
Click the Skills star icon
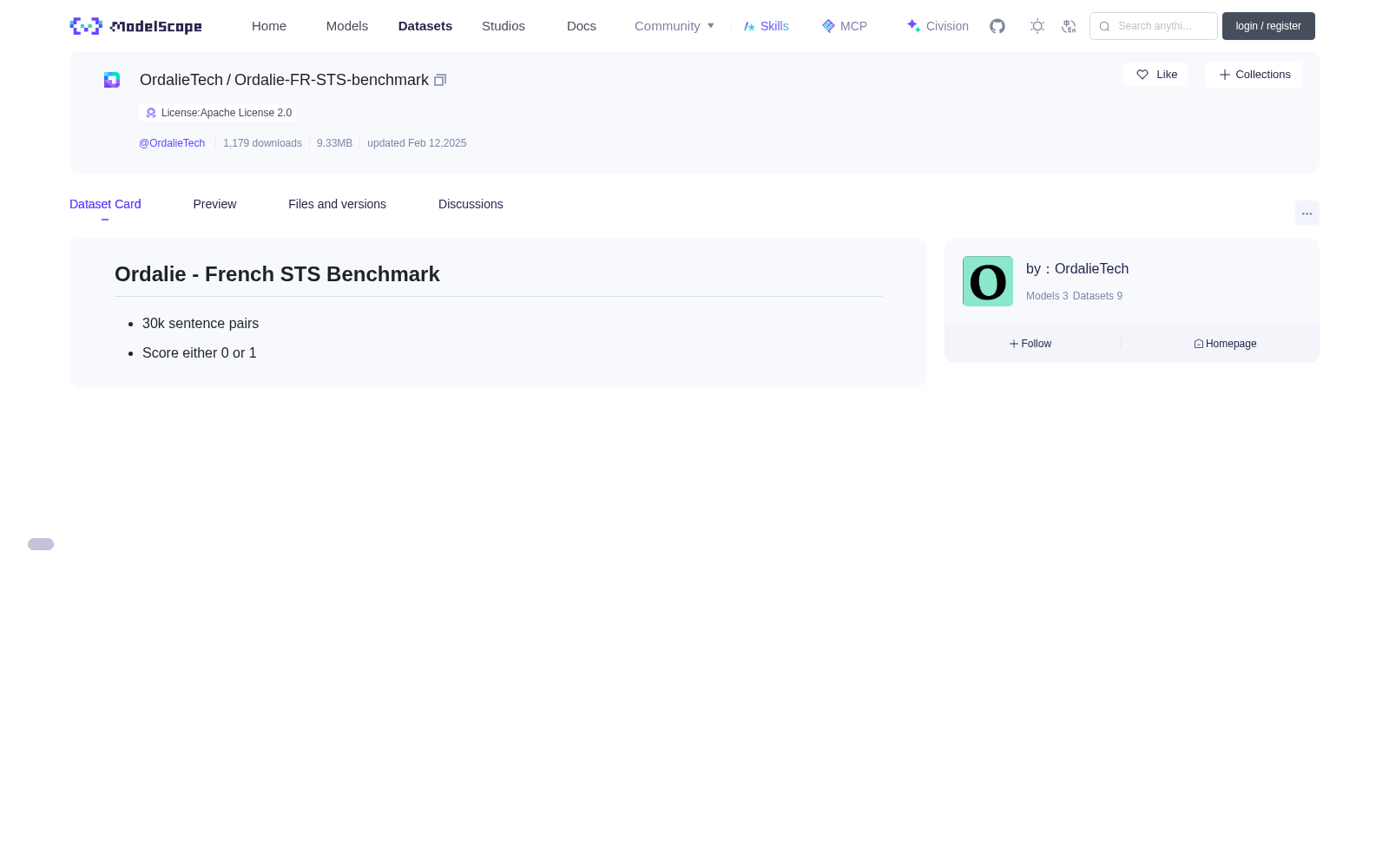pyautogui.click(x=749, y=26)
